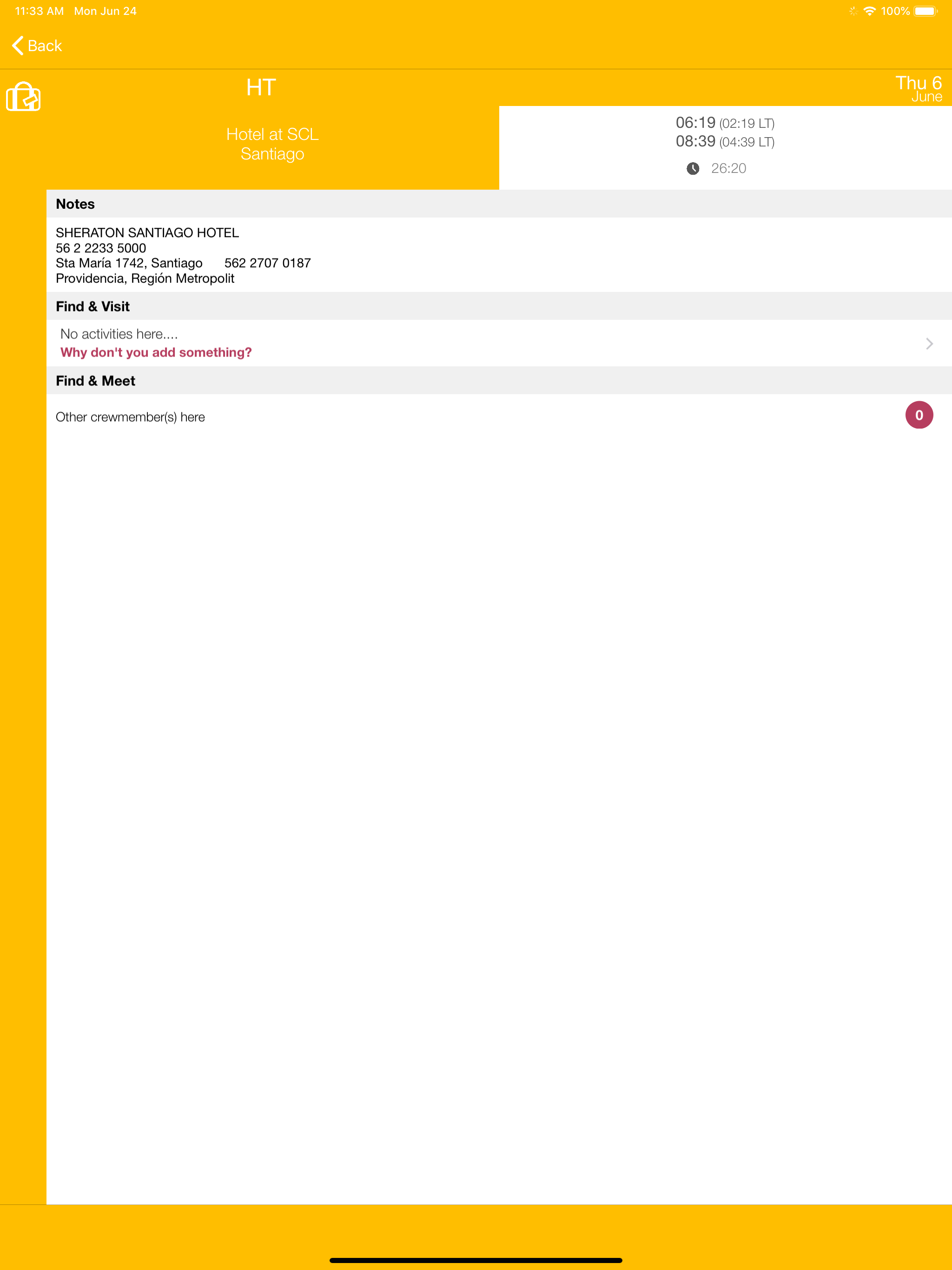952x1270 pixels.
Task: Go Back to the previous screen
Action: [44, 46]
